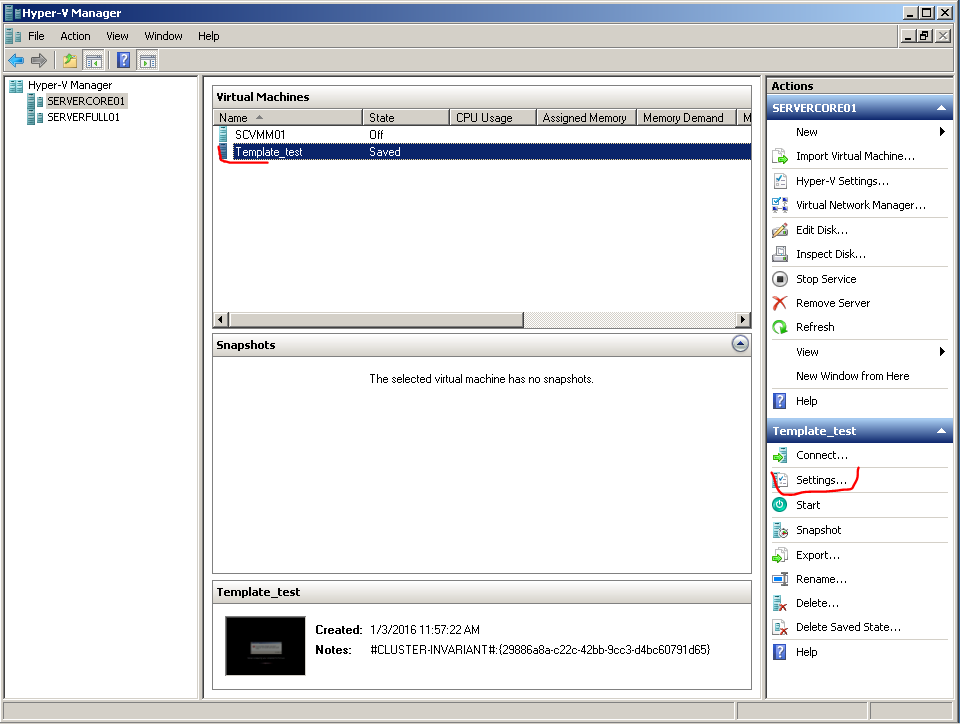This screenshot has height=725, width=960.
Task: Click the green Refresh icon
Action: [780, 327]
